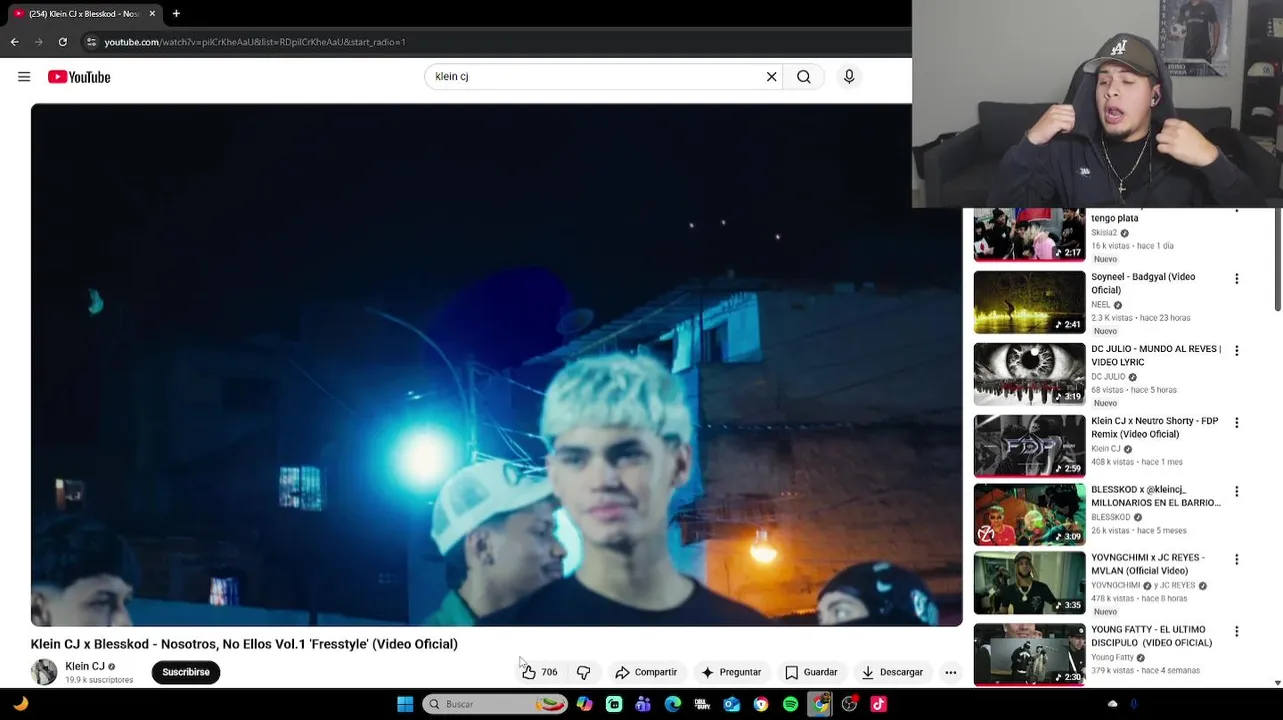This screenshot has height=720, width=1283.
Task: Open more actions ellipsis under video
Action: point(951,672)
